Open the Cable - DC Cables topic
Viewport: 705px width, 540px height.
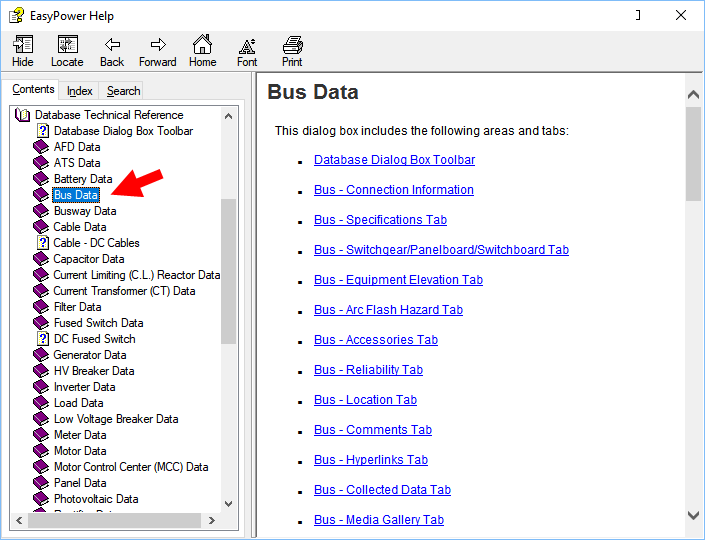[96, 243]
